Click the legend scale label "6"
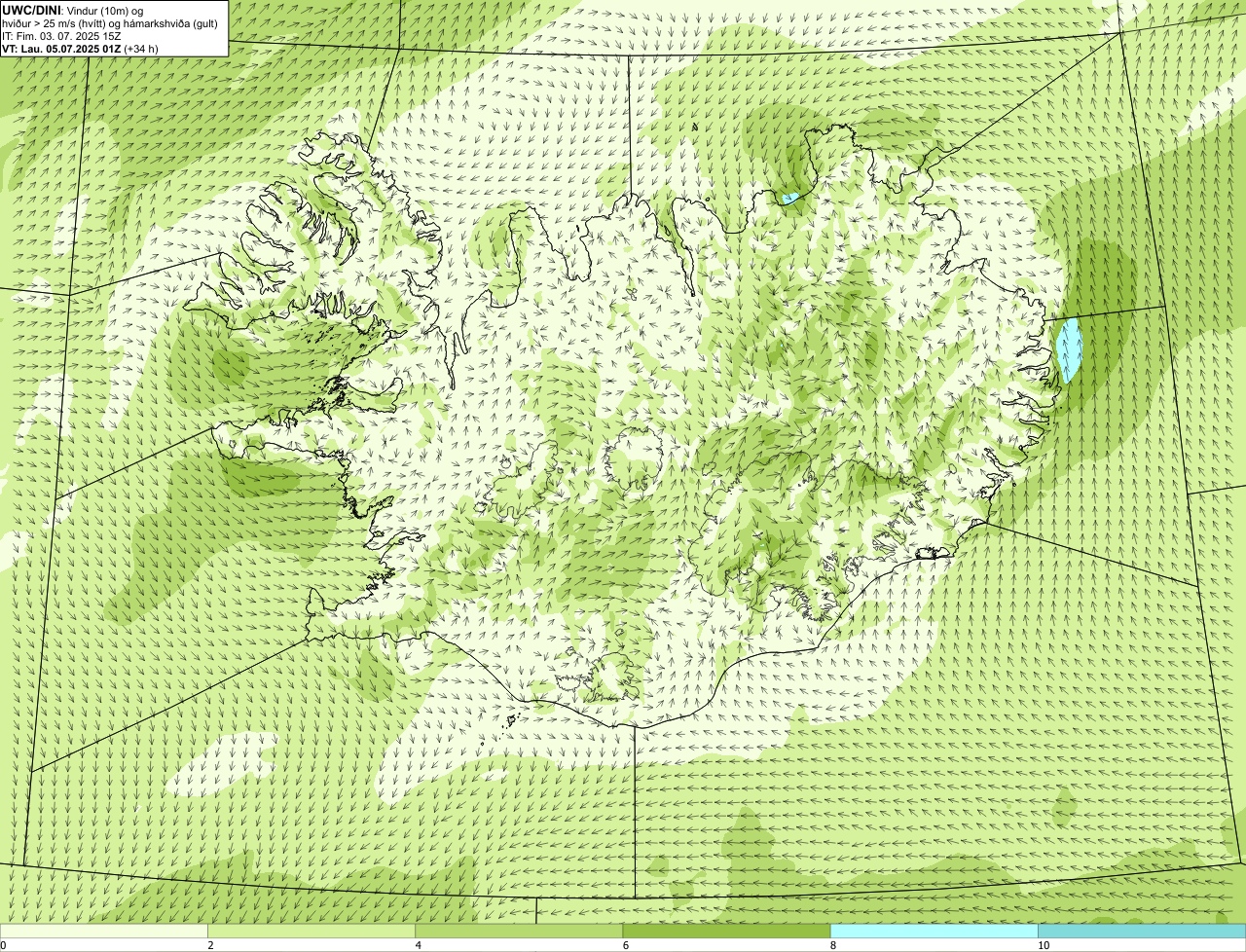Image resolution: width=1246 pixels, height=952 pixels. point(626,945)
